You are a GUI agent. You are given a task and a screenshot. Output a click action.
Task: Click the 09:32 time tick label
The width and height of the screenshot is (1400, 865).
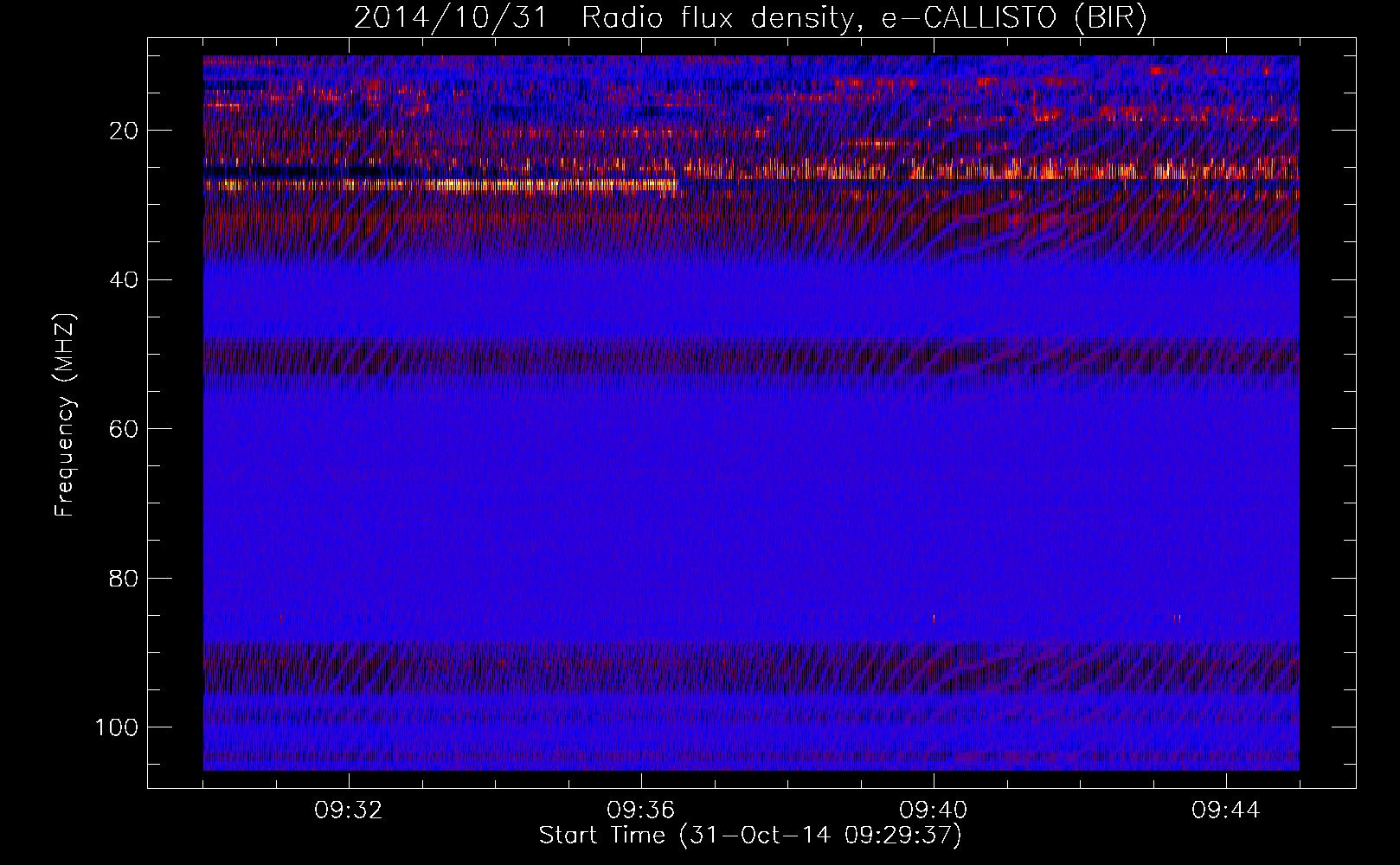pos(349,811)
